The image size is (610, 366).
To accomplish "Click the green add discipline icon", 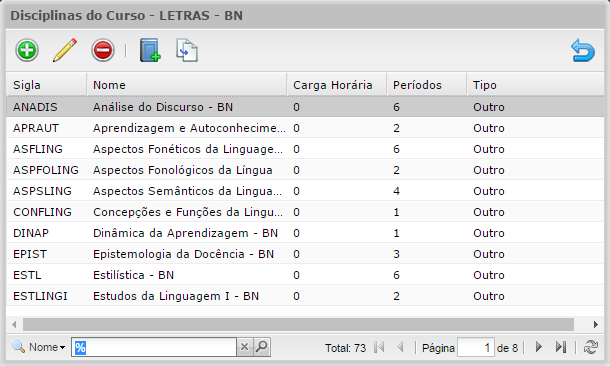I will [27, 50].
